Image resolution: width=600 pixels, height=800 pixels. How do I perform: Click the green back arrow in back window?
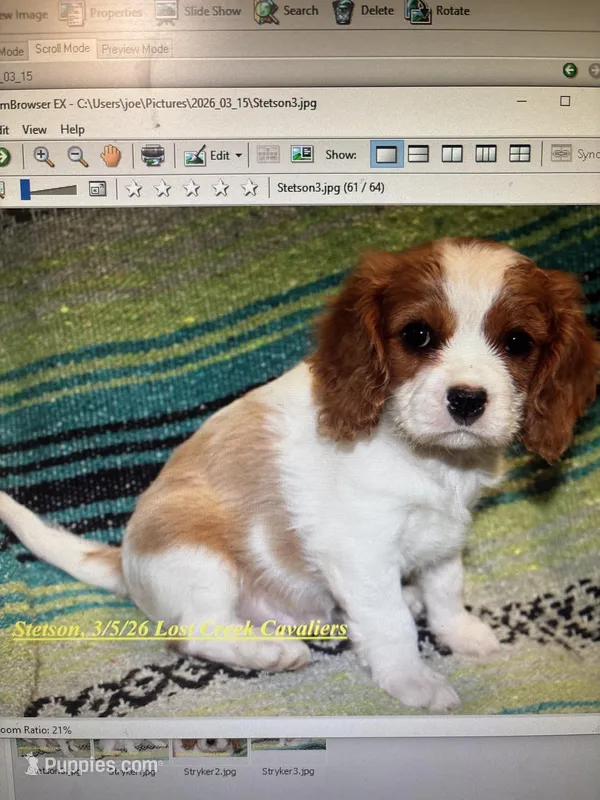(x=570, y=70)
